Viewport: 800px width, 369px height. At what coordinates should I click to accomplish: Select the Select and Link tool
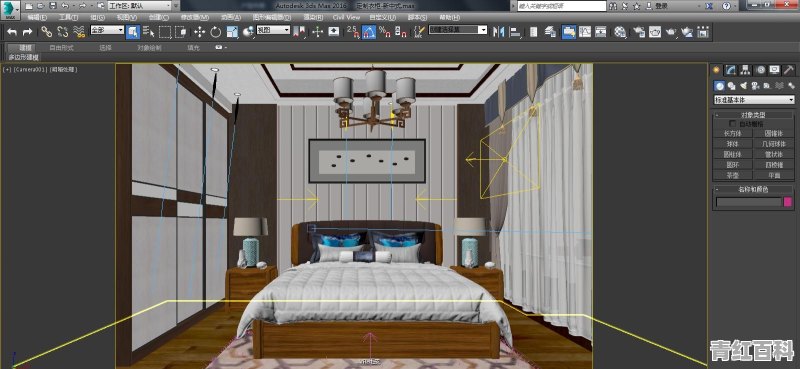[x=46, y=32]
